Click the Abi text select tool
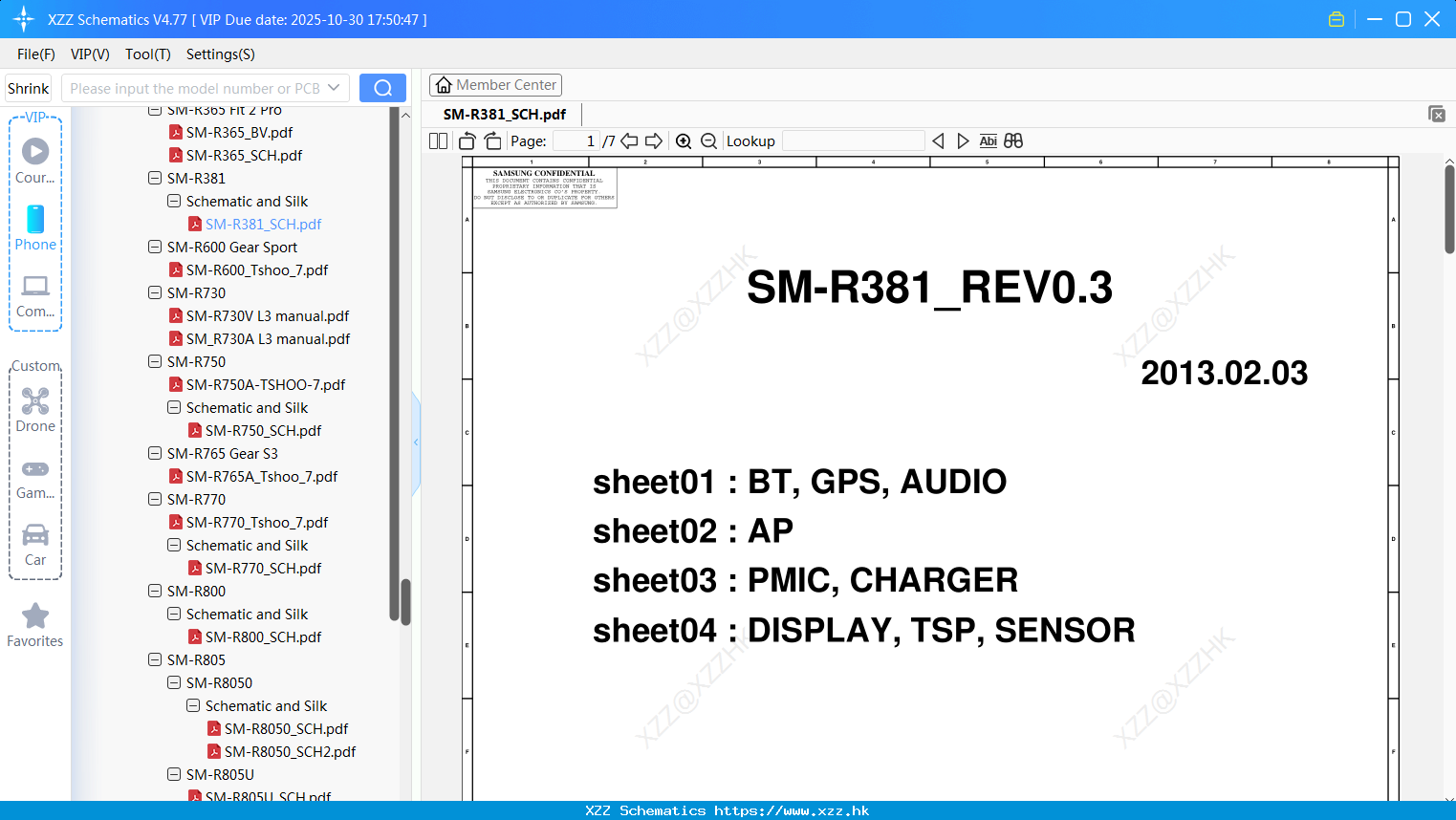The width and height of the screenshot is (1456, 820). (988, 140)
